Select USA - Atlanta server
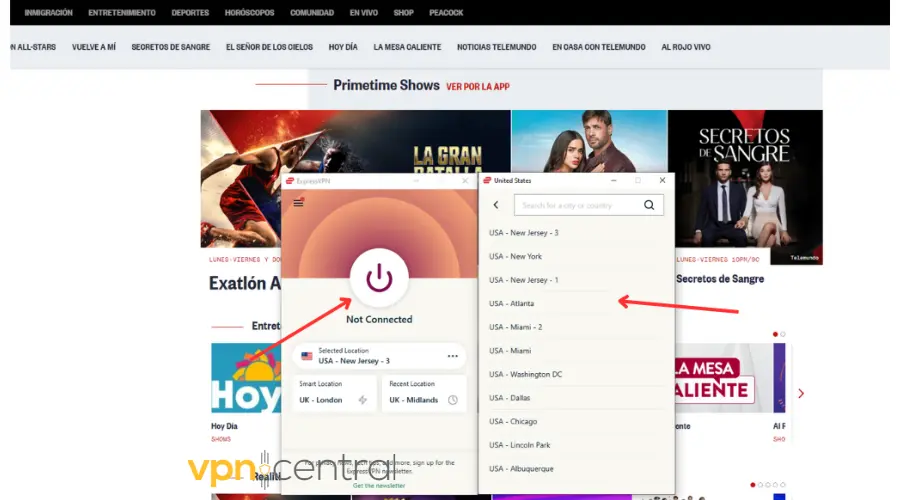 tap(576, 303)
